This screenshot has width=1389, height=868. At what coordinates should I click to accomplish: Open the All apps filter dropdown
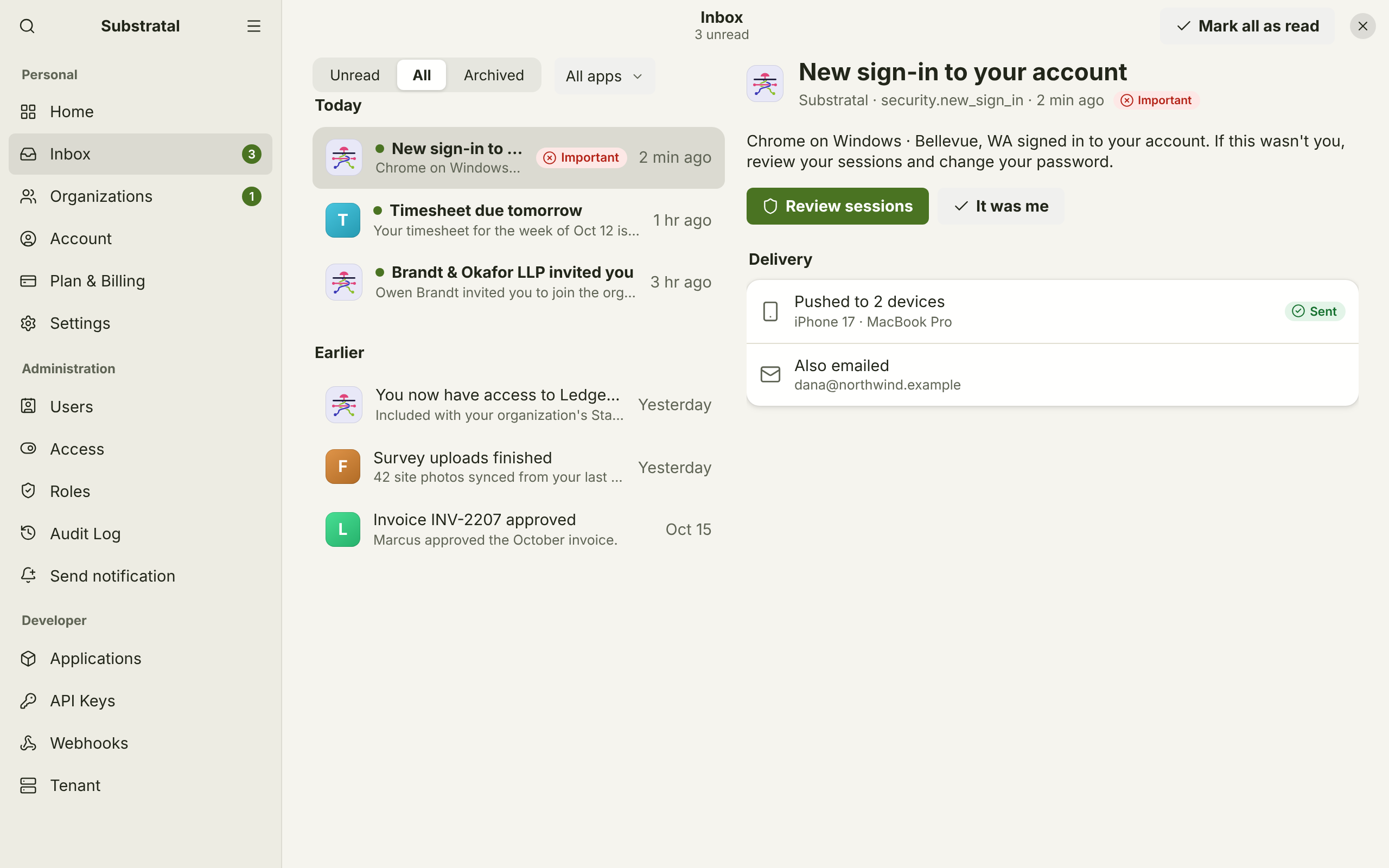click(x=604, y=76)
